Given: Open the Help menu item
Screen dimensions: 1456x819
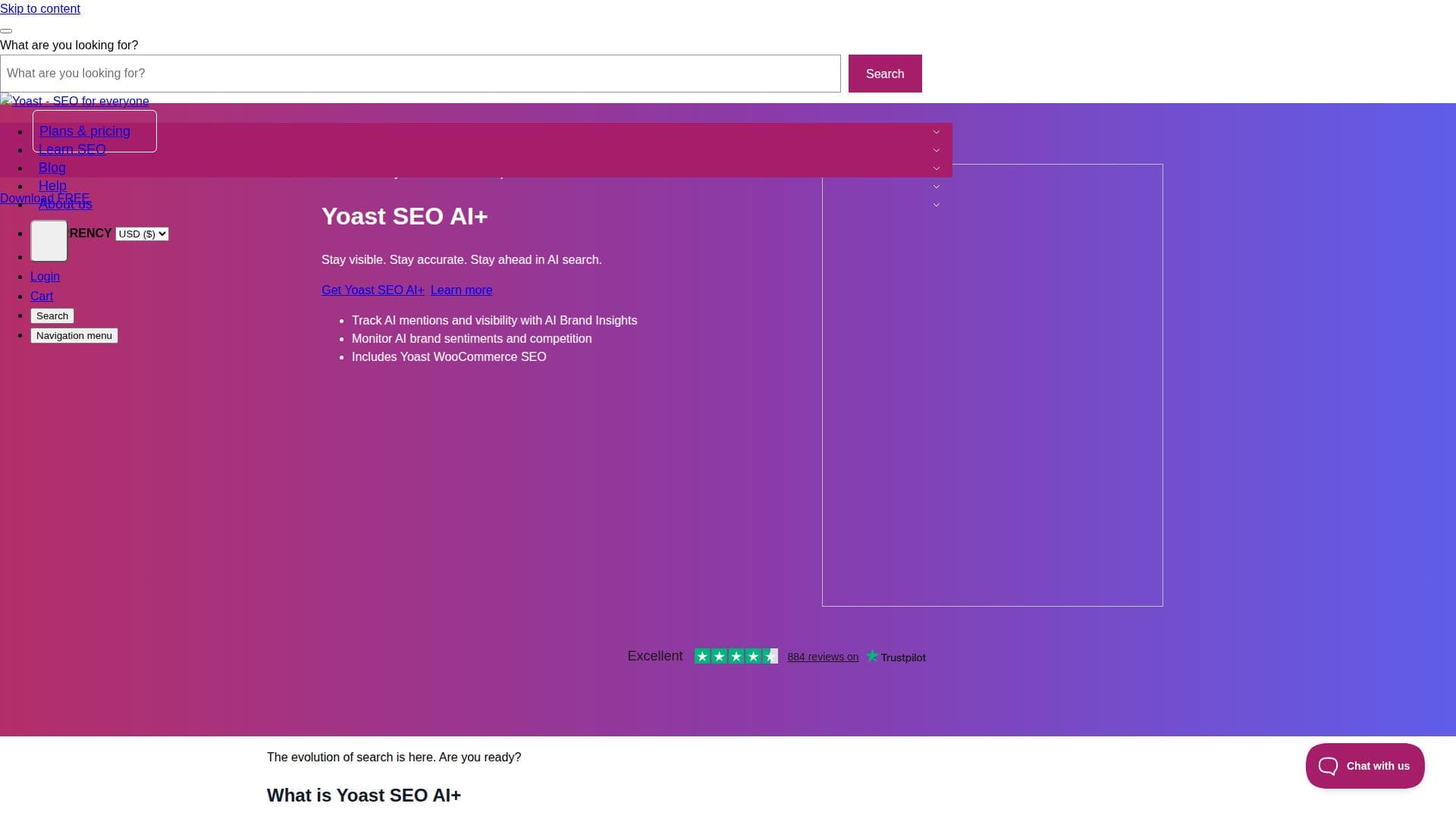Looking at the screenshot, I should (x=52, y=186).
